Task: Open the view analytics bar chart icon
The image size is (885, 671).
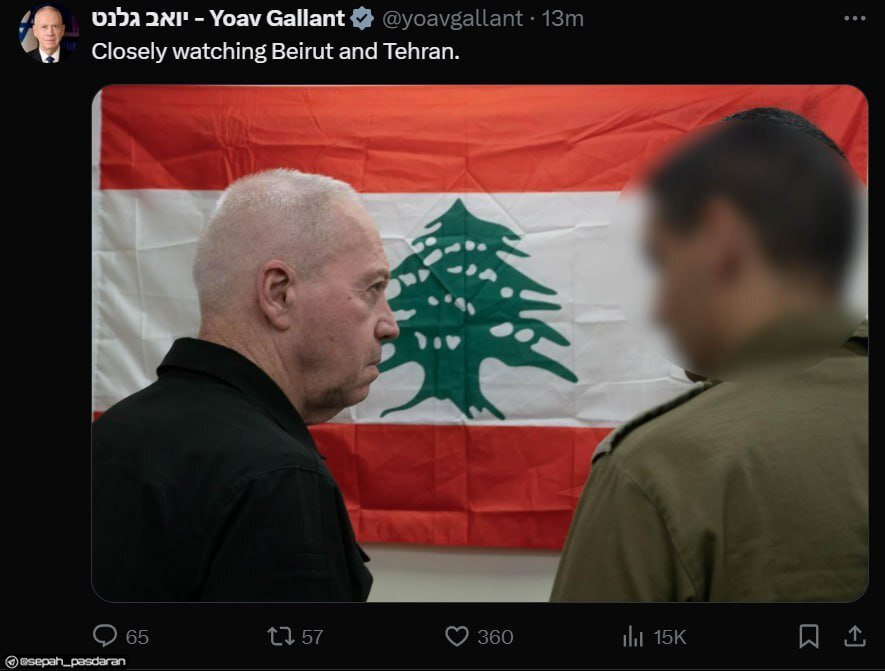Action: tap(633, 637)
